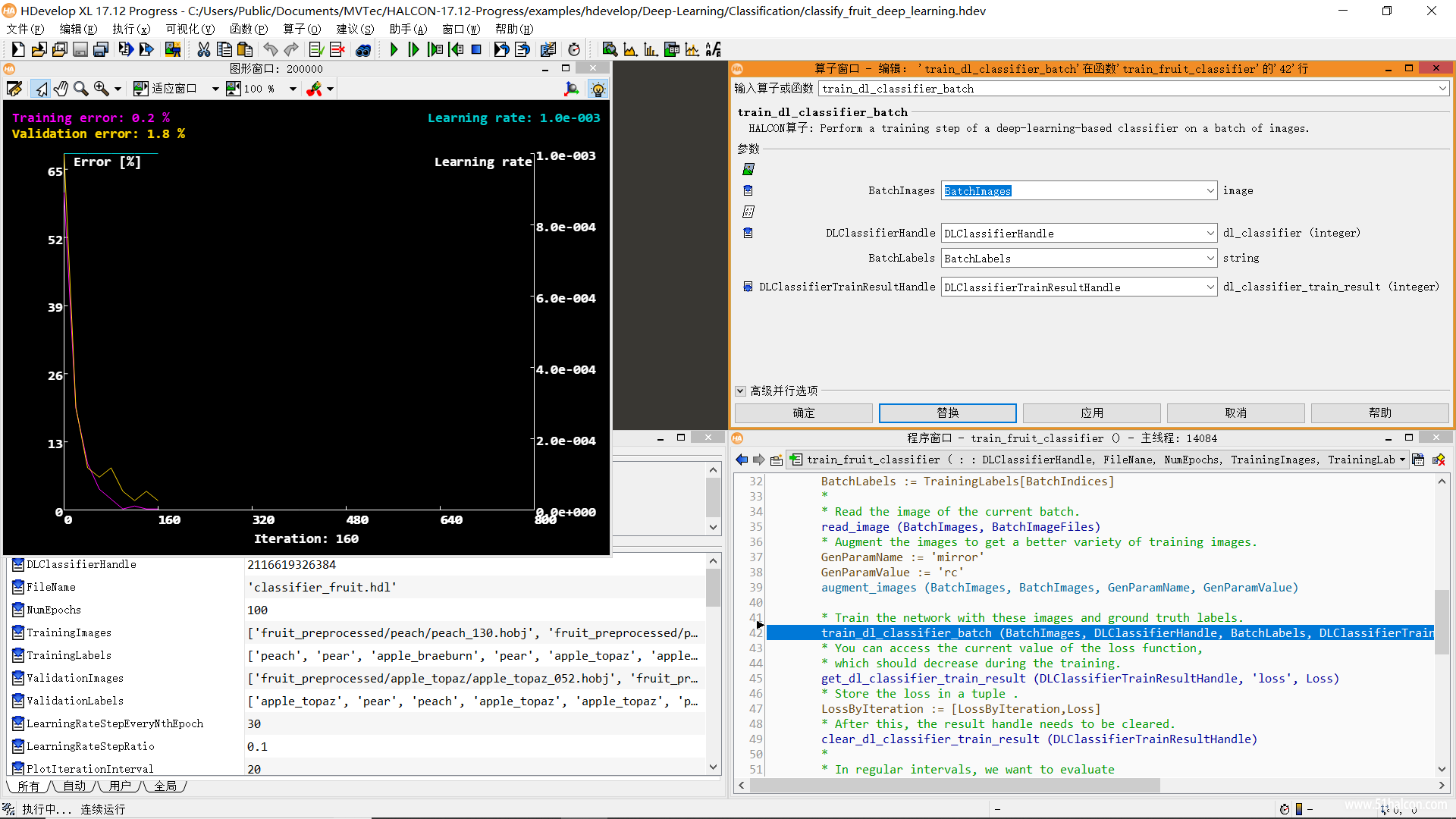Click the 应用 button

click(1092, 413)
